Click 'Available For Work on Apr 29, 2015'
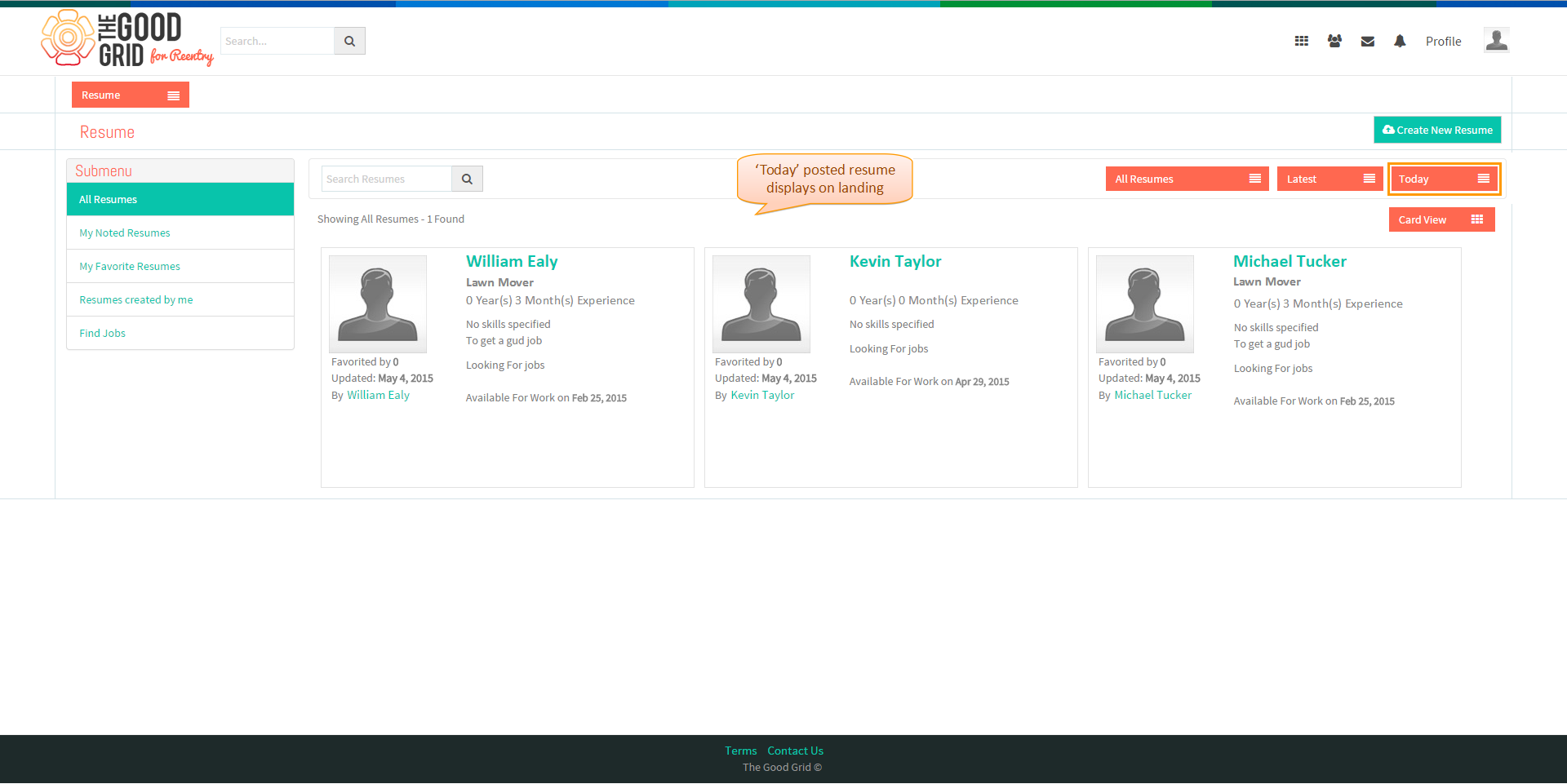Viewport: 1567px width, 784px height. pos(929,381)
